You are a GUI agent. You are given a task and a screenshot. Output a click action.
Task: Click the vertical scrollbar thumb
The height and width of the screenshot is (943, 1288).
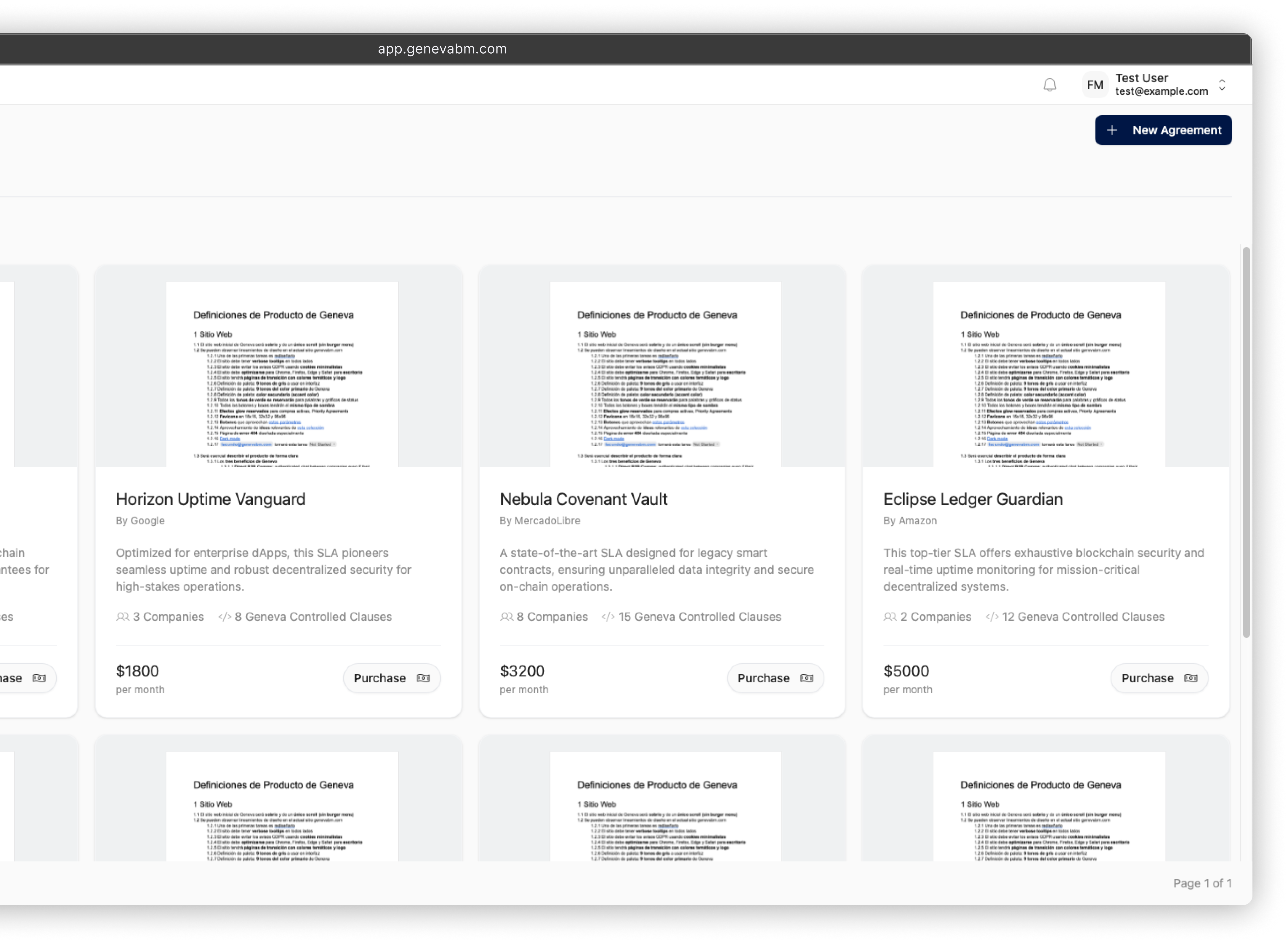click(x=1246, y=442)
